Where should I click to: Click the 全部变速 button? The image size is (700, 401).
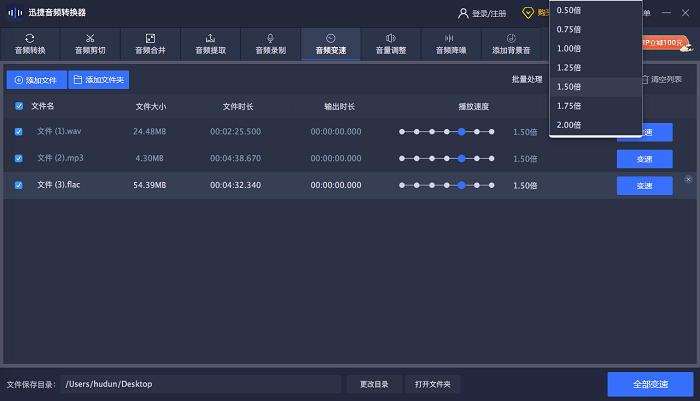(650, 384)
